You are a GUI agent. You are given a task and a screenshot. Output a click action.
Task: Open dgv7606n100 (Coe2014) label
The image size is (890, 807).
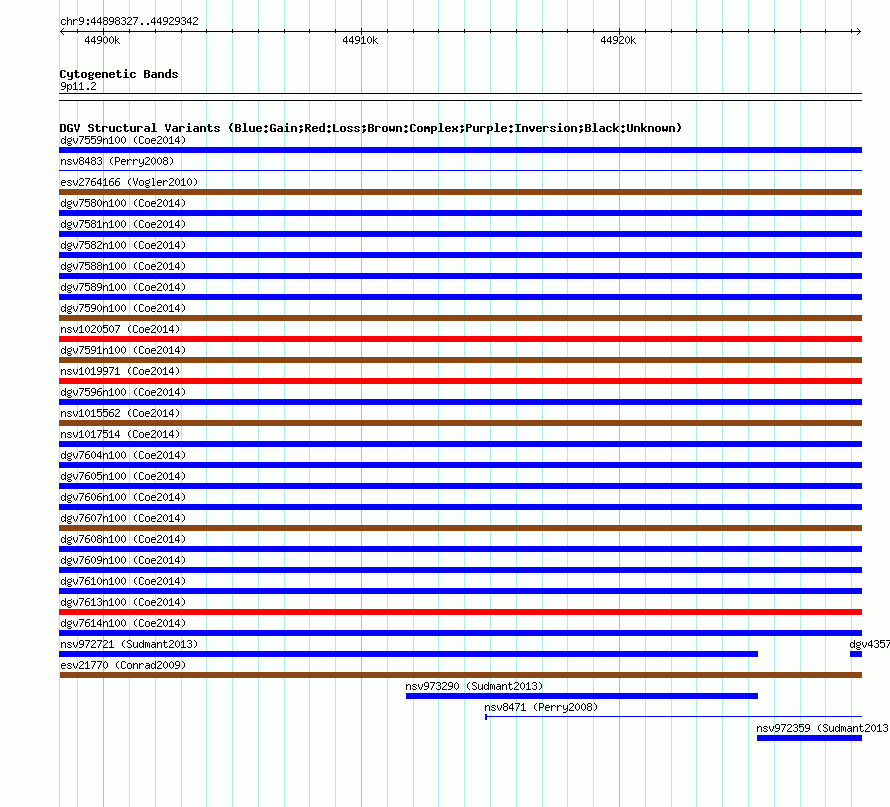(123, 497)
